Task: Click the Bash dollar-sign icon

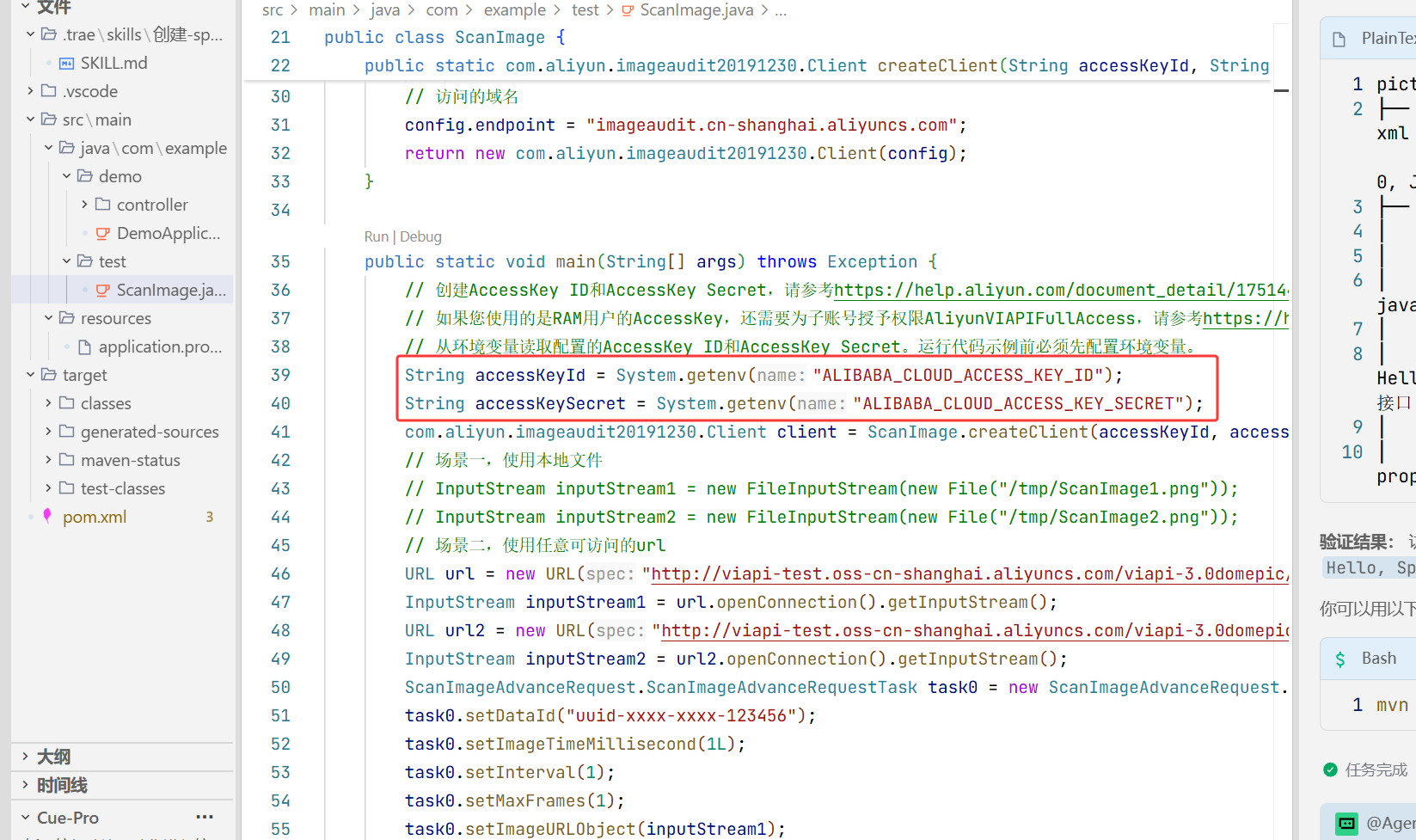Action: point(1339,659)
